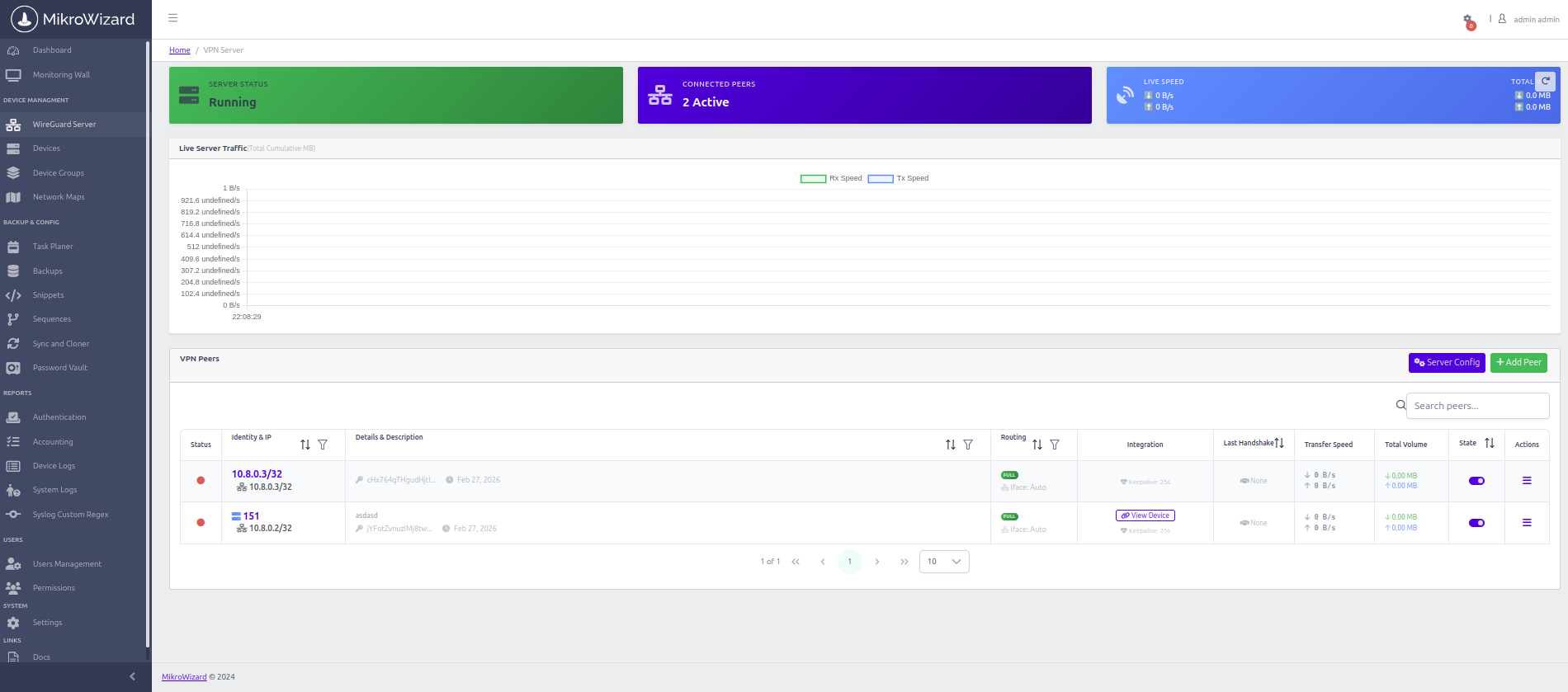Open rows per page dropdown
This screenshot has height=692, width=1568.
[943, 562]
